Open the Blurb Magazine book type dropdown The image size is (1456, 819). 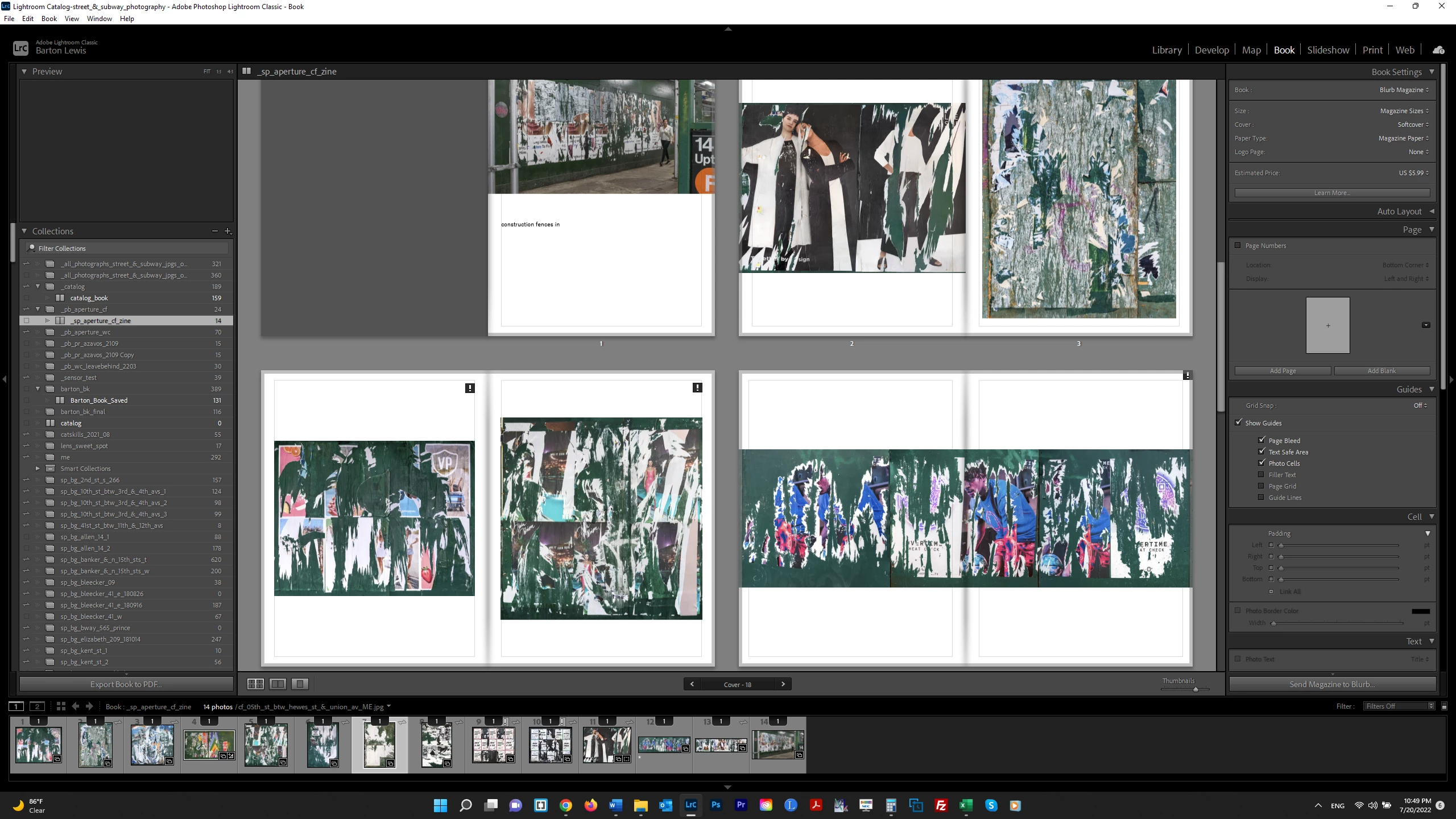[x=1404, y=90]
